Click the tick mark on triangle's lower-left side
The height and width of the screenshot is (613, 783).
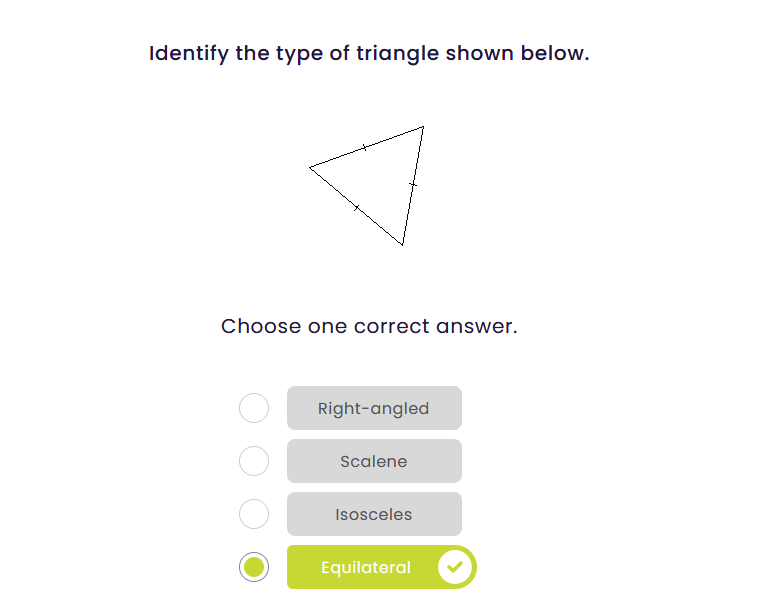tap(356, 207)
